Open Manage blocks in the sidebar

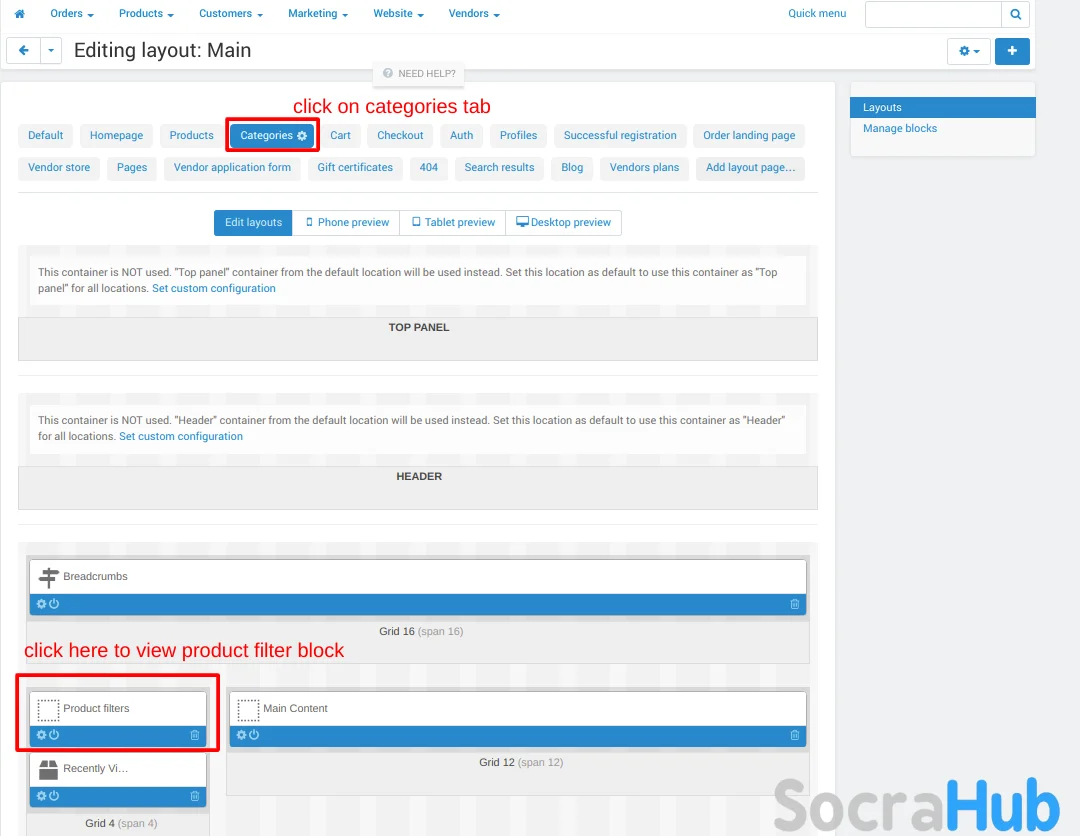900,128
